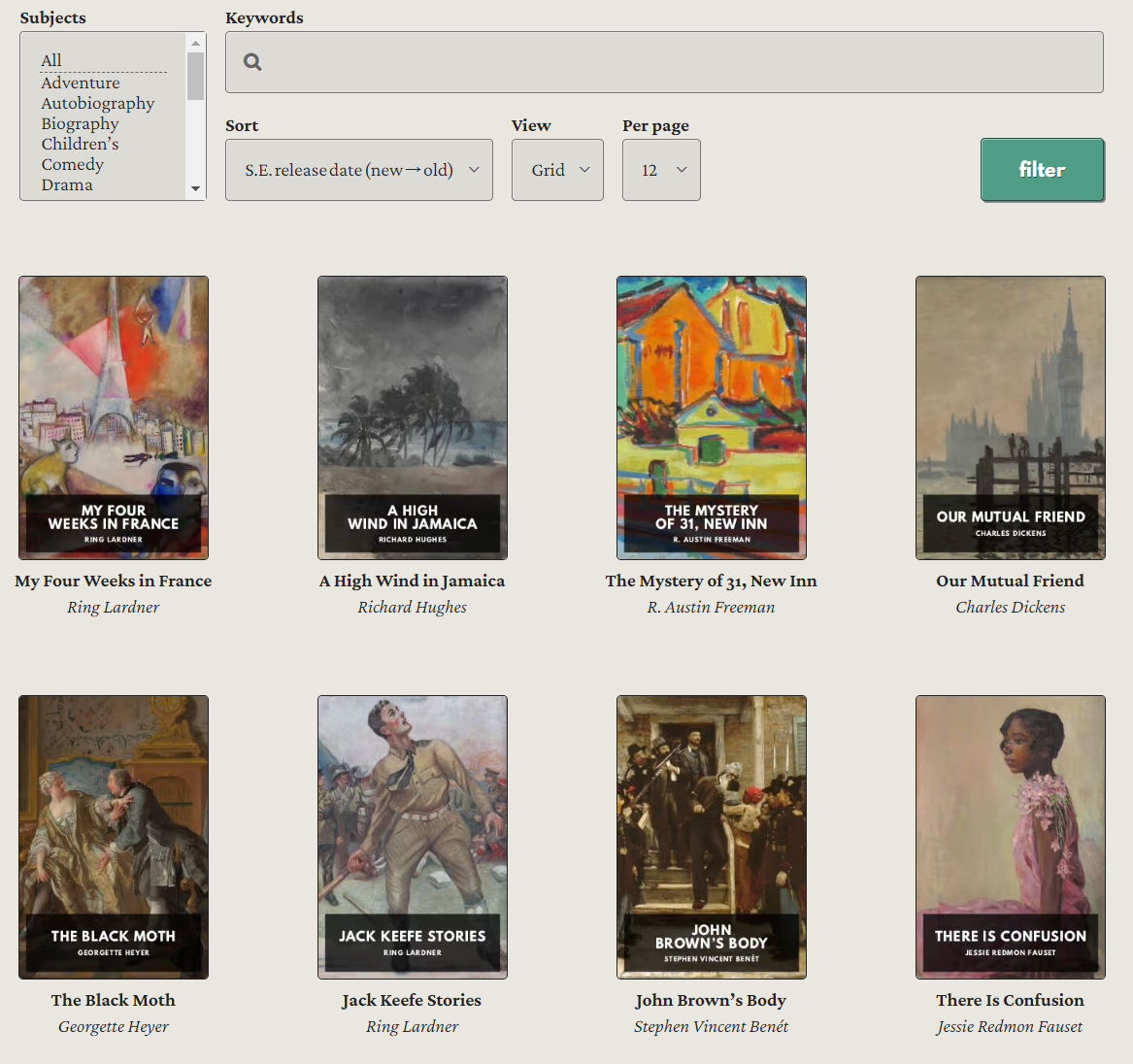Click the John Brown's Body title
1133x1064 pixels.
[x=711, y=1000]
